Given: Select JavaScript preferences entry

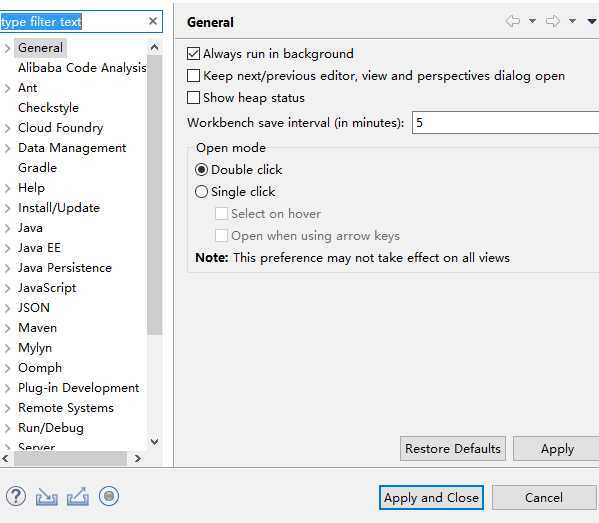Looking at the screenshot, I should [47, 288].
